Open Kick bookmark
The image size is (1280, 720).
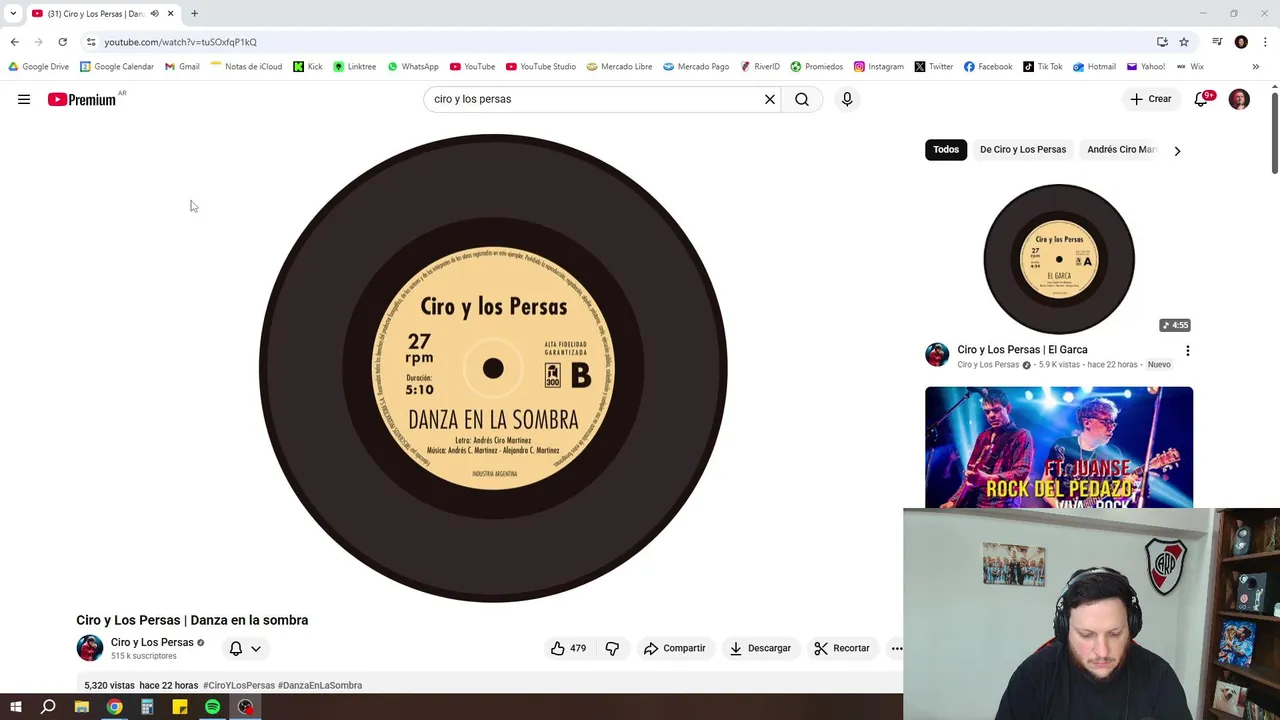[x=308, y=67]
